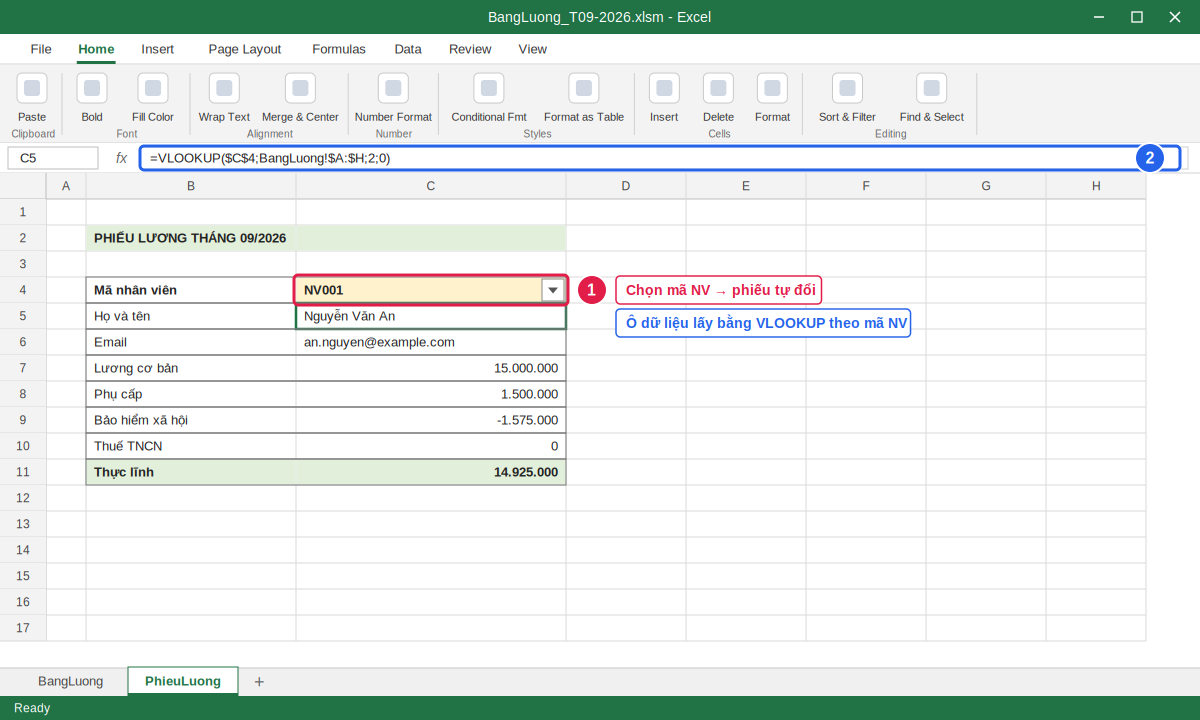Select row 17 header

point(23,628)
